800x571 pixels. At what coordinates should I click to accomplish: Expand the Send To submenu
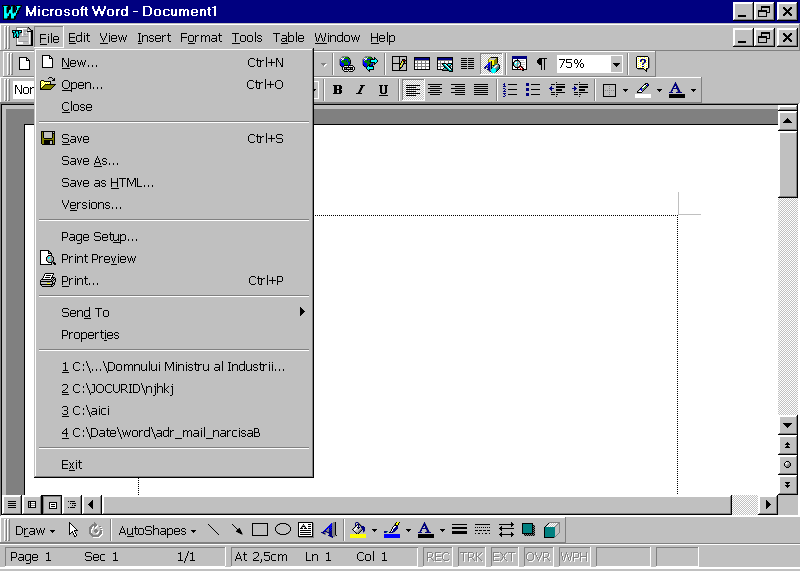pos(174,312)
